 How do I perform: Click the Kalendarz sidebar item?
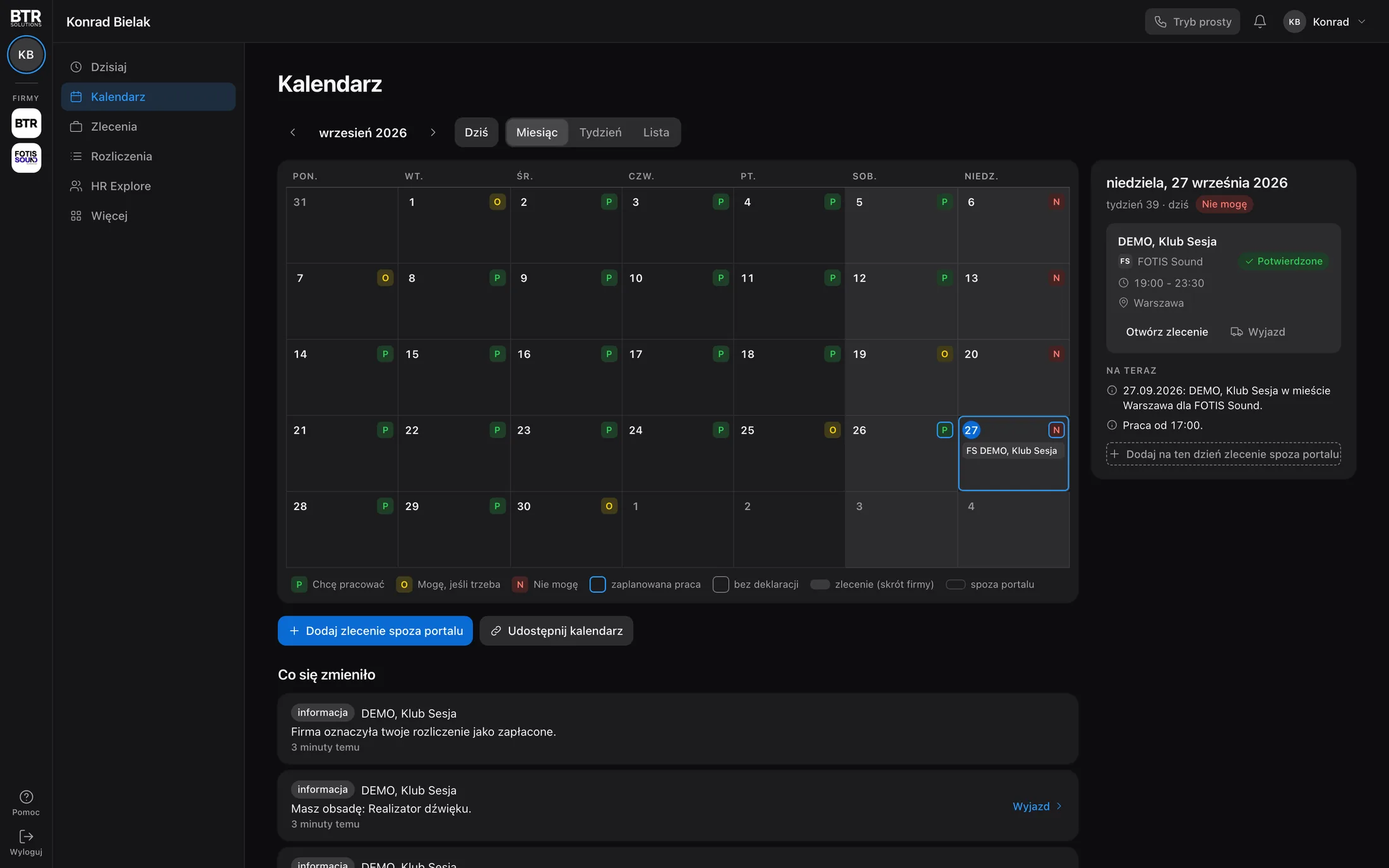point(148,97)
